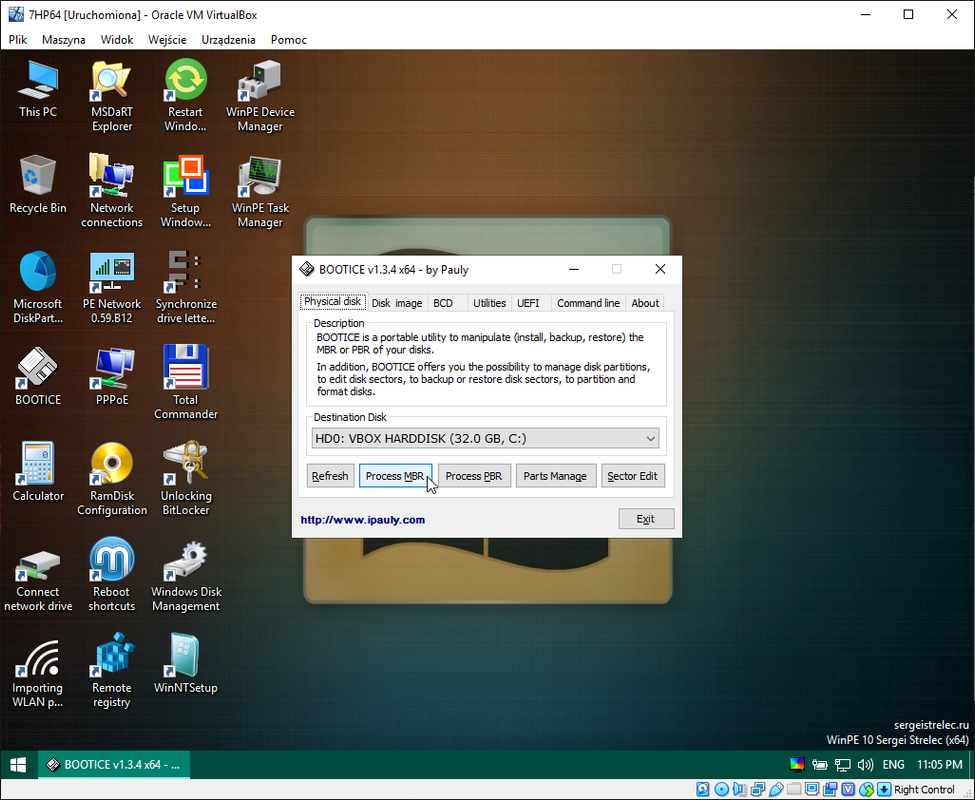The height and width of the screenshot is (800, 975).
Task: Open VirtualBox Plik menu
Action: (x=17, y=39)
